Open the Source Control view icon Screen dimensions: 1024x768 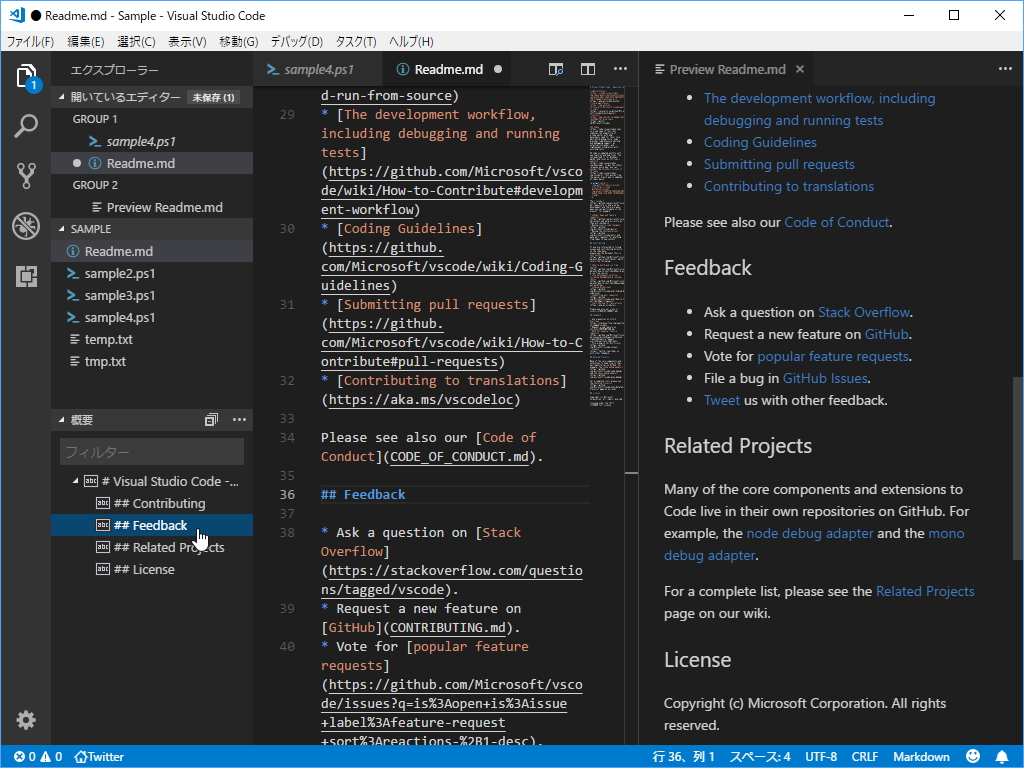[26, 177]
